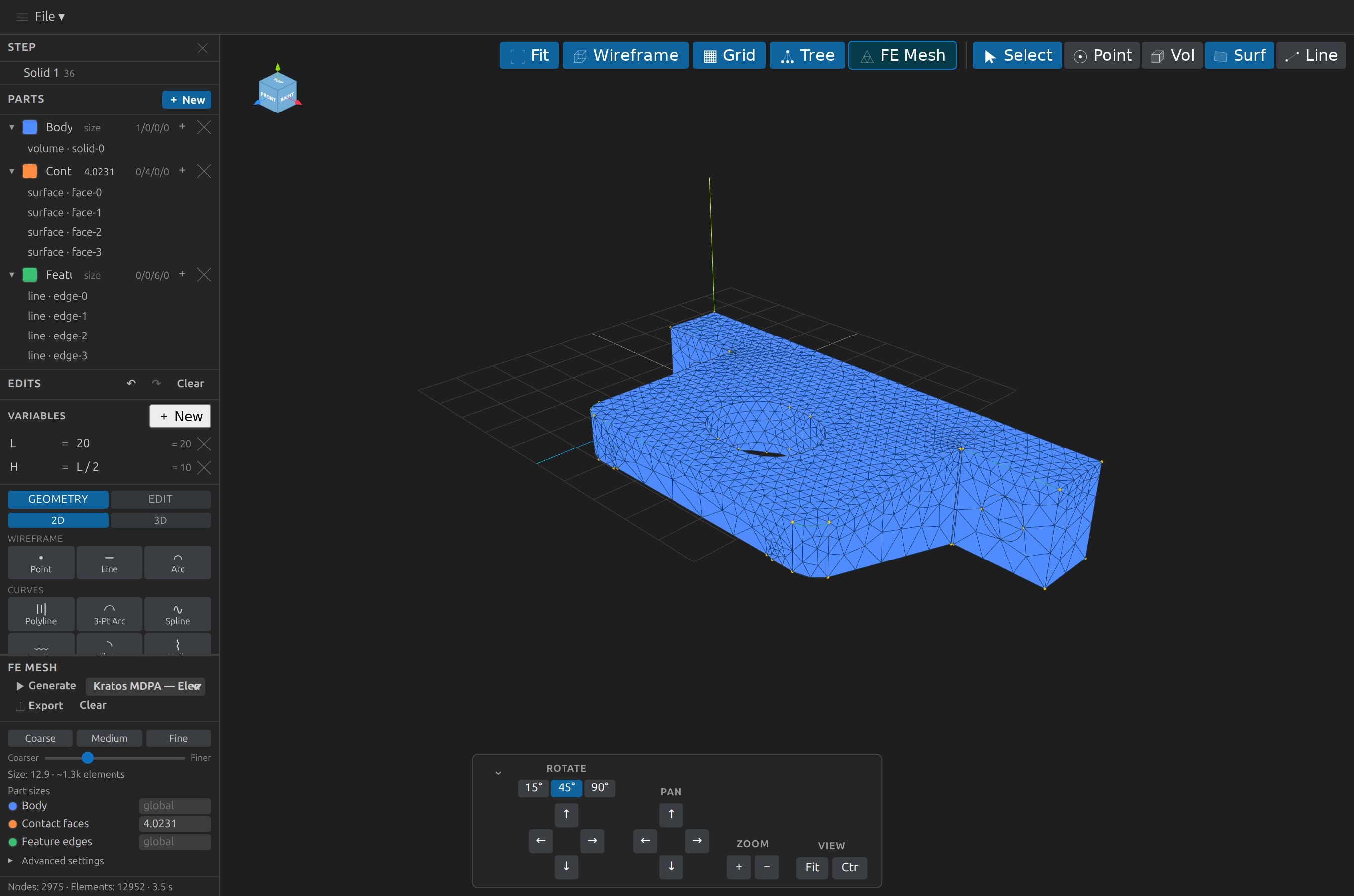Click the hamburger menu icon
Image resolution: width=1354 pixels, height=896 pixels.
pyautogui.click(x=22, y=17)
